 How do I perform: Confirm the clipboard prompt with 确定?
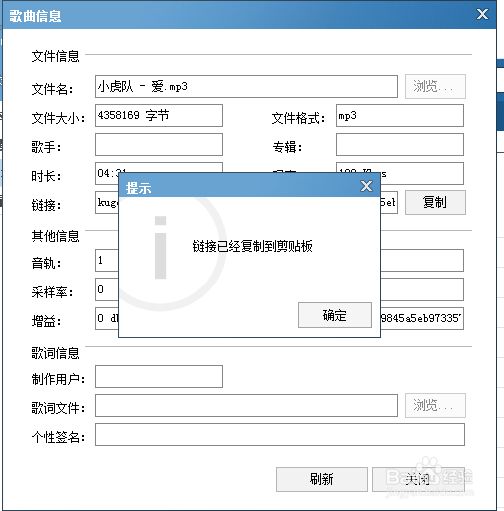[x=335, y=315]
